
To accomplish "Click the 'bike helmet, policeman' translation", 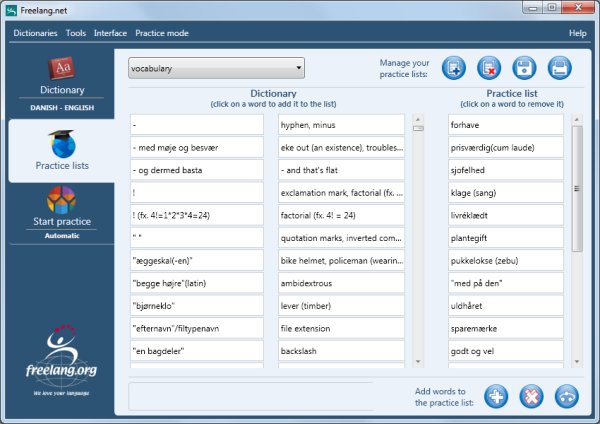I will (341, 261).
